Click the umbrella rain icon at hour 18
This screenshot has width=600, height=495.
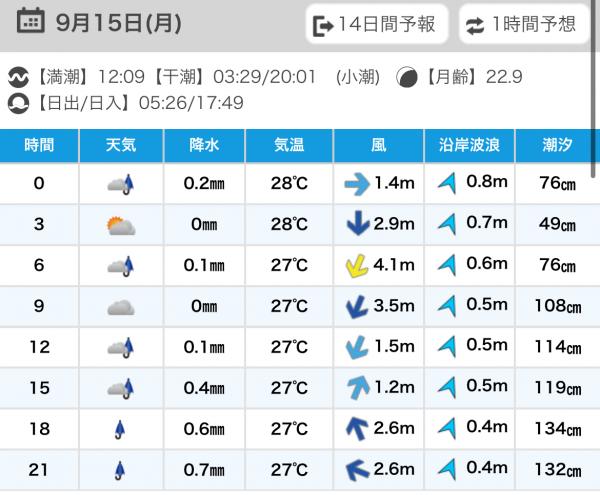point(121,430)
